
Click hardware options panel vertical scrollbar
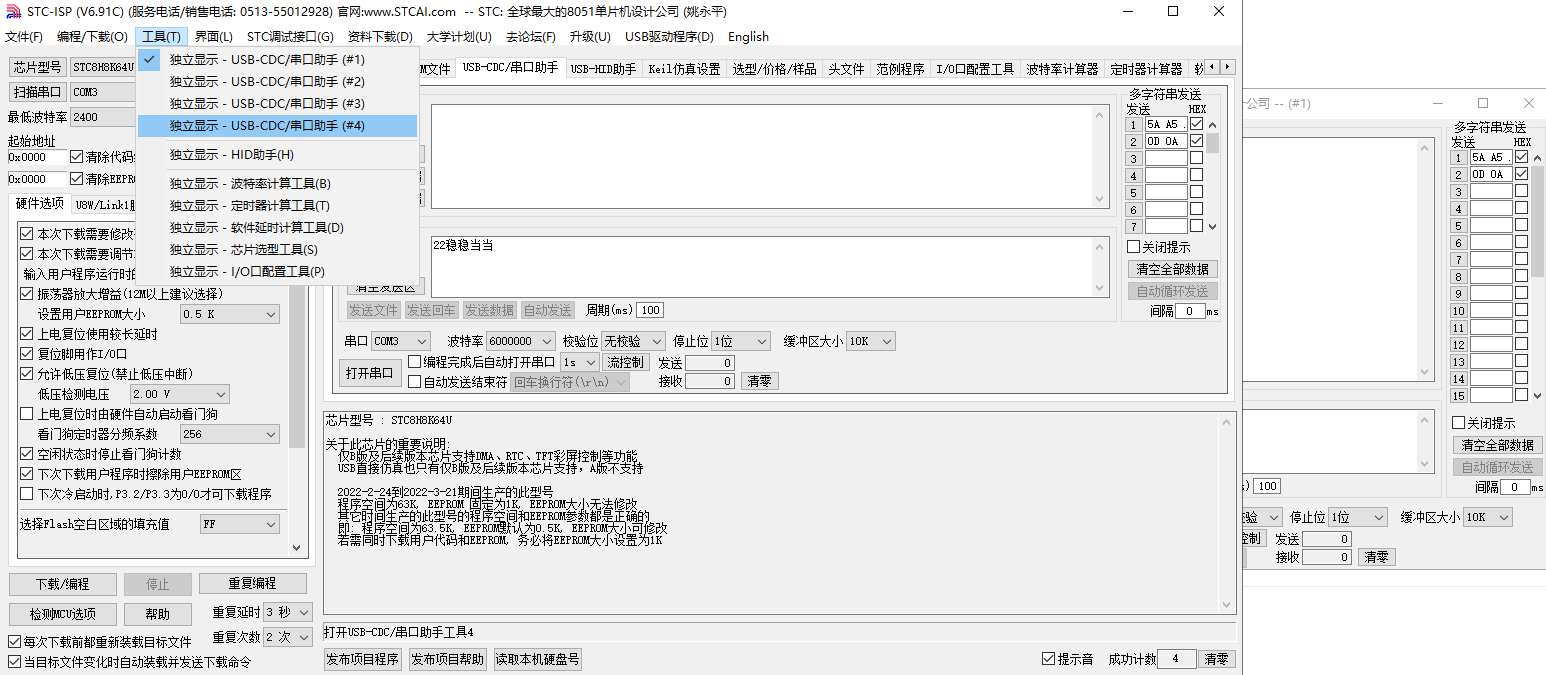(x=296, y=390)
